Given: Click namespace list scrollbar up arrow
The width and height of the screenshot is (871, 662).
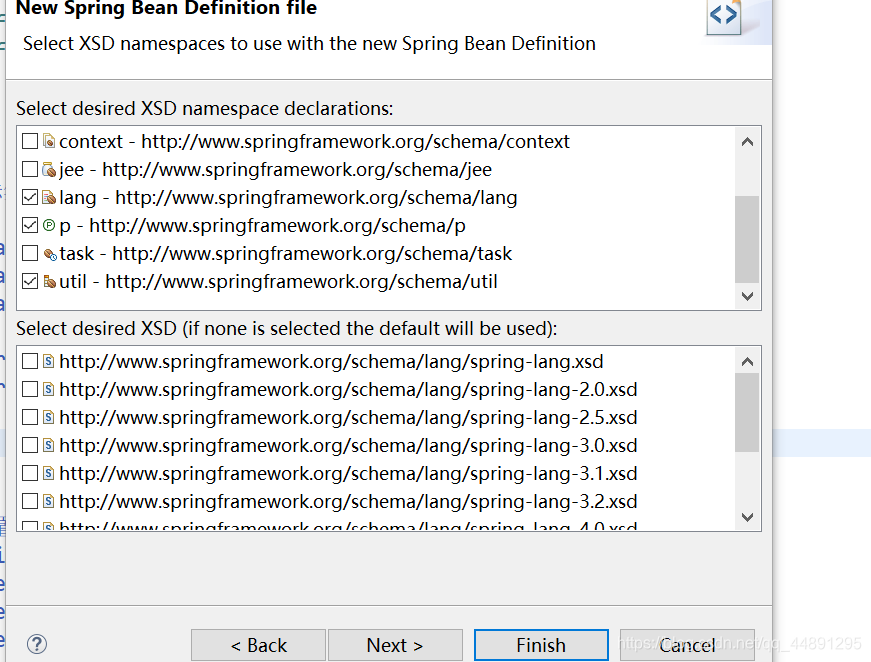Looking at the screenshot, I should tap(747, 142).
